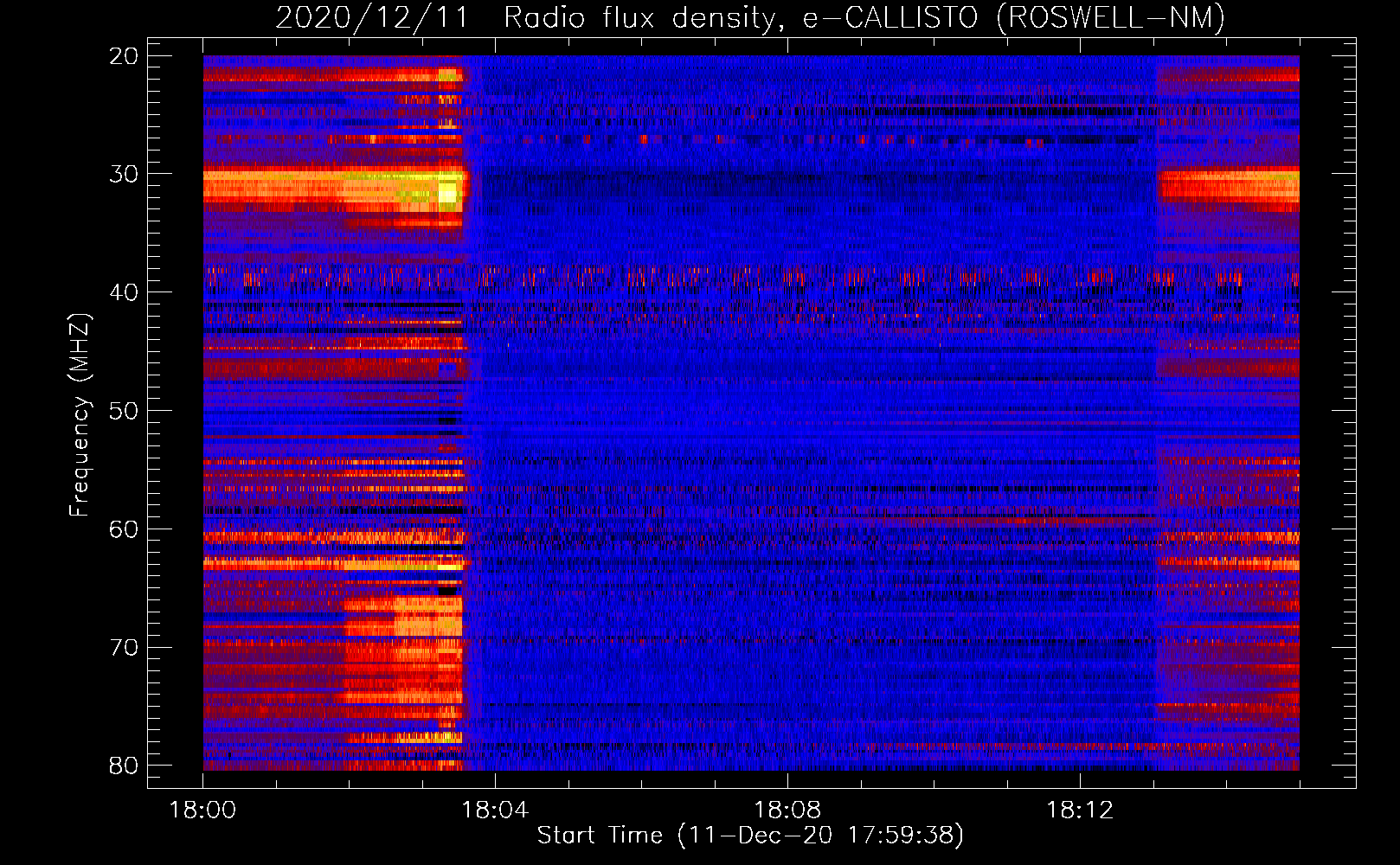Screen dimensions: 1400x865
Task: Click the 18:04 time tick label
Action: 495,811
